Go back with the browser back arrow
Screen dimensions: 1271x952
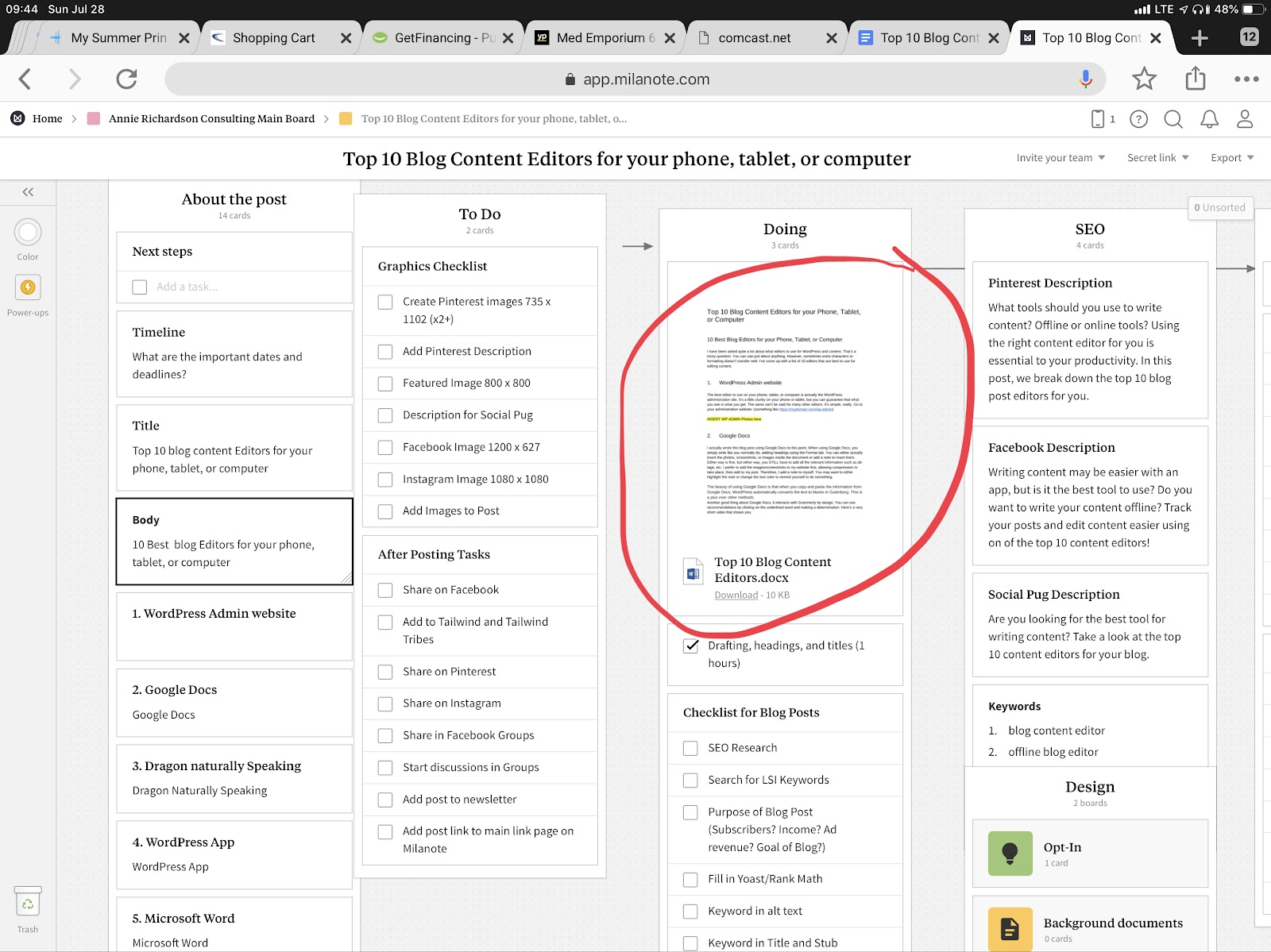click(x=25, y=79)
